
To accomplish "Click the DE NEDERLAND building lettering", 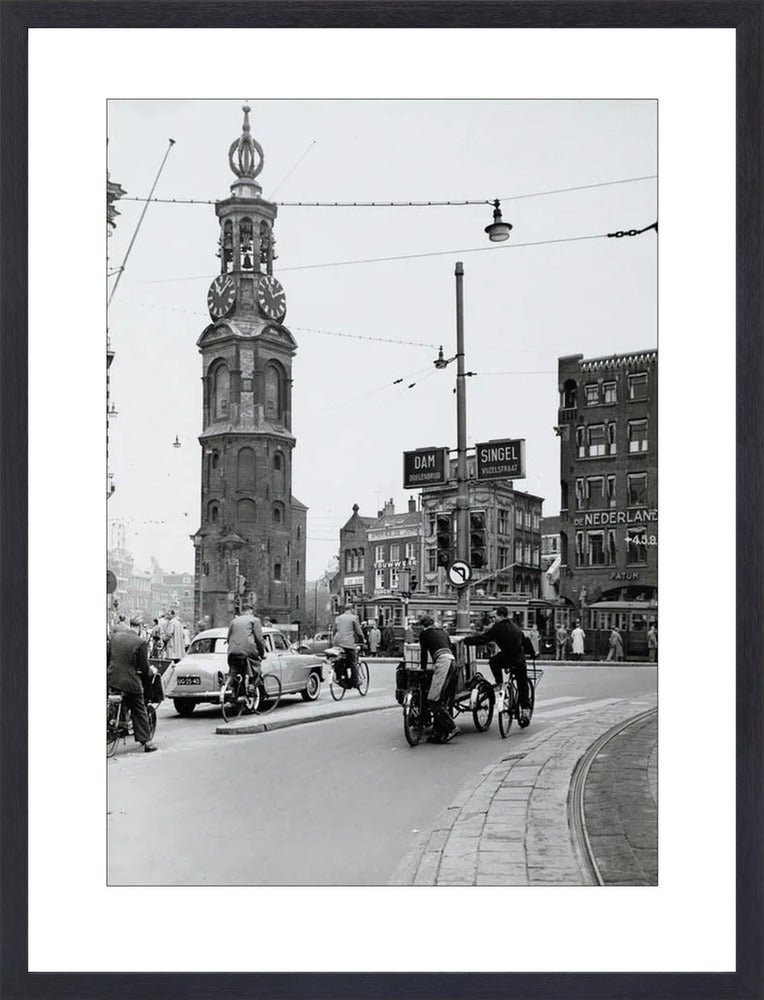I will [x=615, y=518].
